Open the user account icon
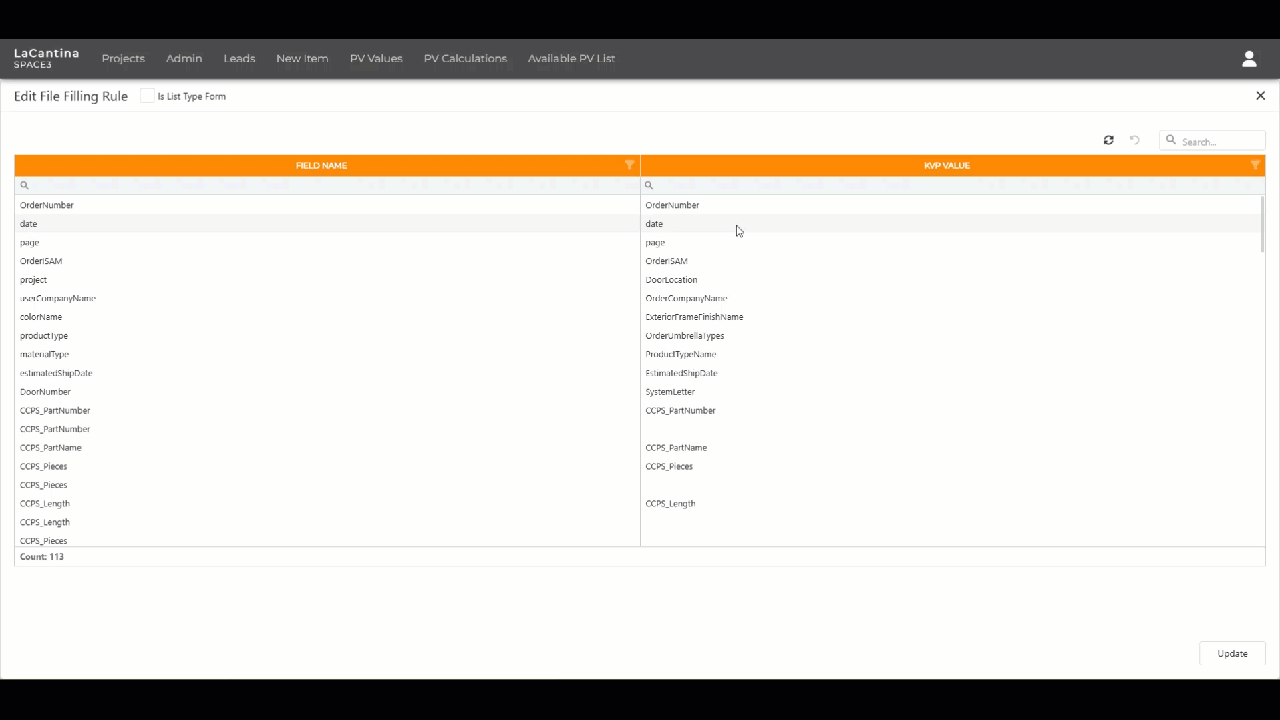1280x720 pixels. [x=1249, y=59]
